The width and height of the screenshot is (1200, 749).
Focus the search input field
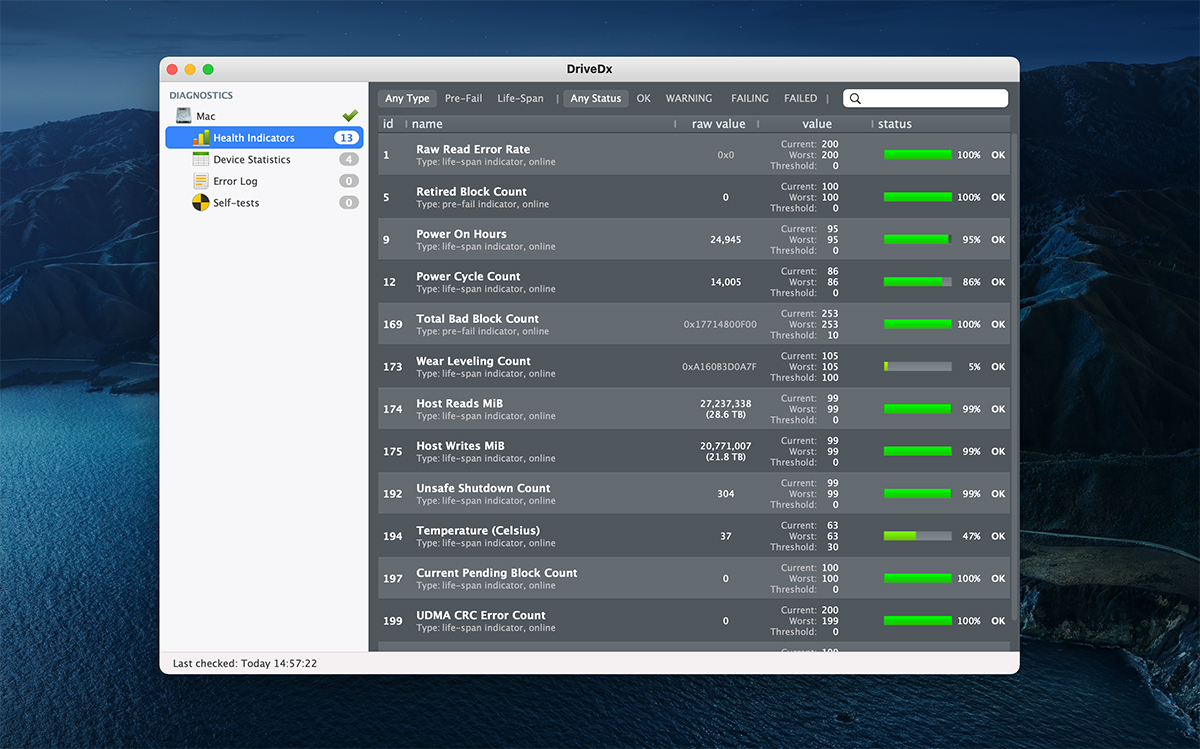pos(925,98)
